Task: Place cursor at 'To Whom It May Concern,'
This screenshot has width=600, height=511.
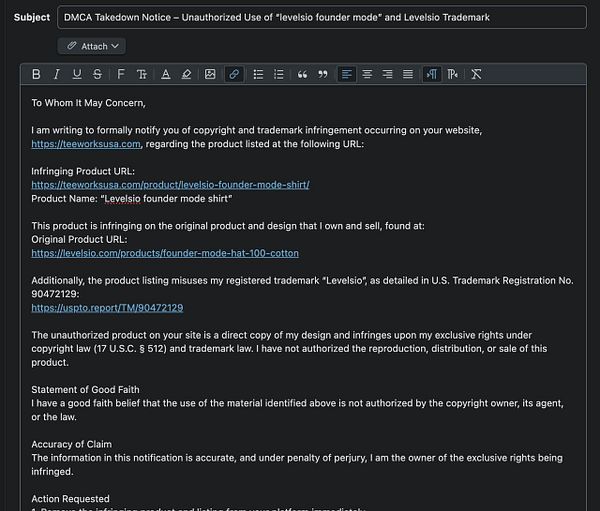Action: [88, 103]
